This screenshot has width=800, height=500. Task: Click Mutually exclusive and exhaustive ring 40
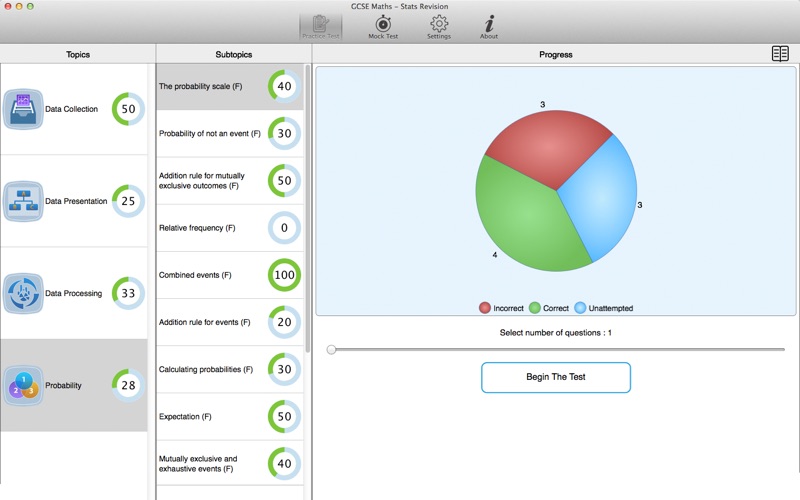pos(284,463)
